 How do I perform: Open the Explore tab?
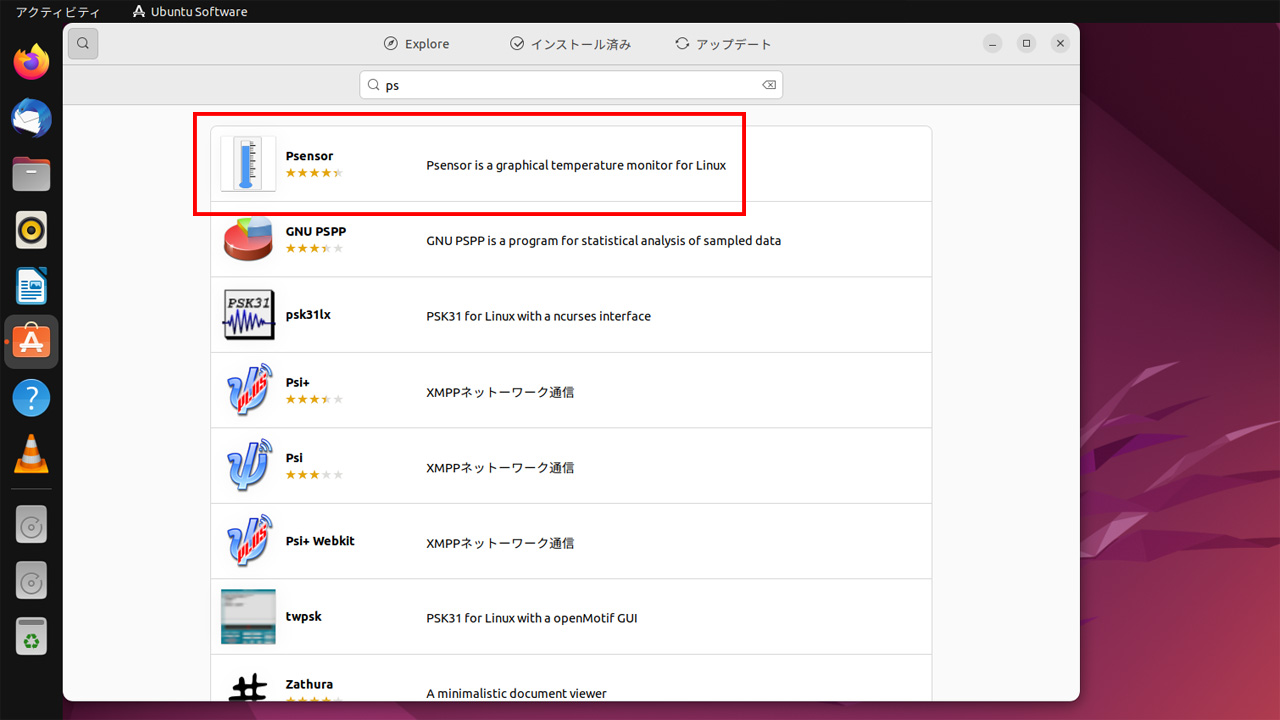417,44
